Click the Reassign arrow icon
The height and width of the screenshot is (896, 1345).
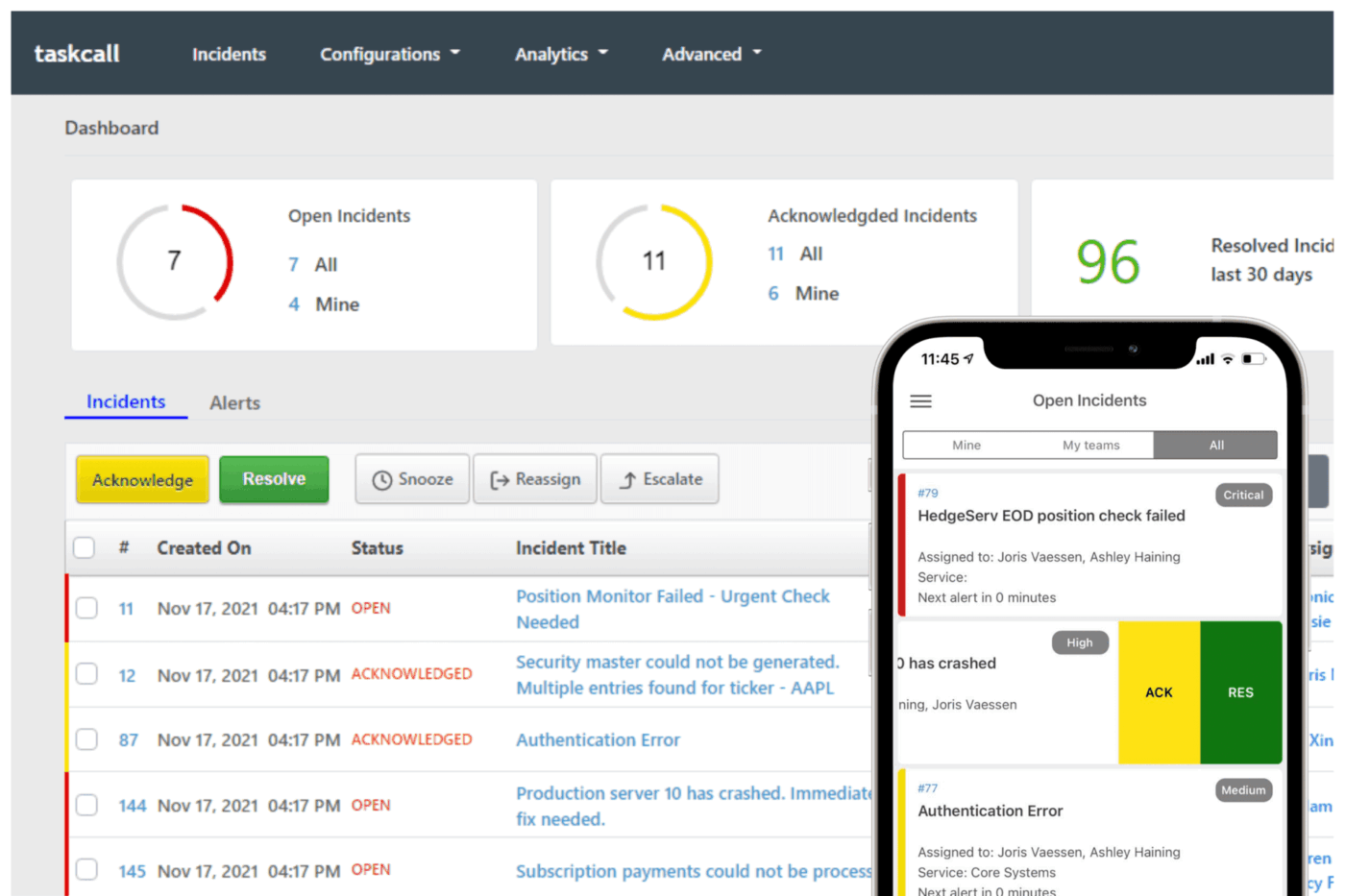tap(500, 480)
